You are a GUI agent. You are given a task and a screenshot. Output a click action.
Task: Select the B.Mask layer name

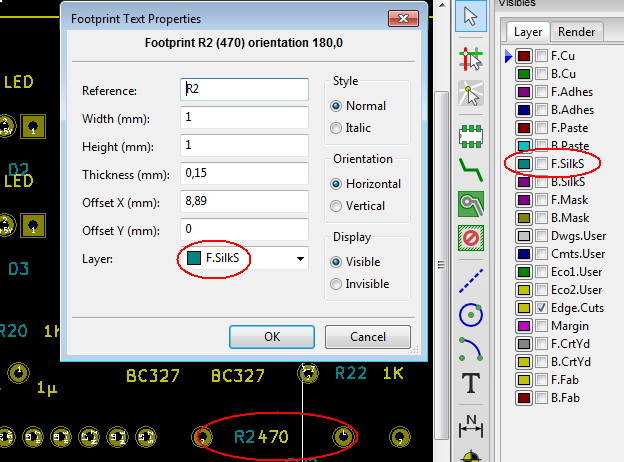pyautogui.click(x=570, y=218)
